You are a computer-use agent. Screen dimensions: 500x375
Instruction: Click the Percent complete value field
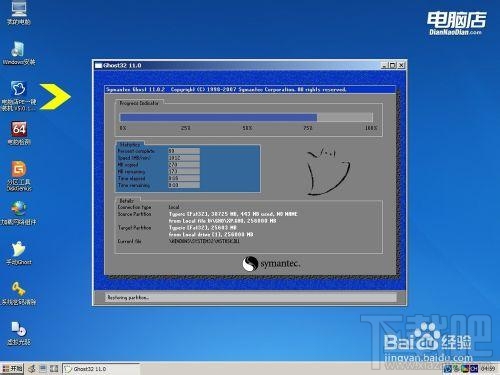click(x=184, y=151)
